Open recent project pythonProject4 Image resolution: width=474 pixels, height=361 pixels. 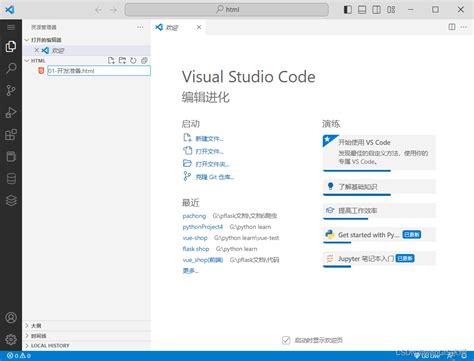[203, 227]
